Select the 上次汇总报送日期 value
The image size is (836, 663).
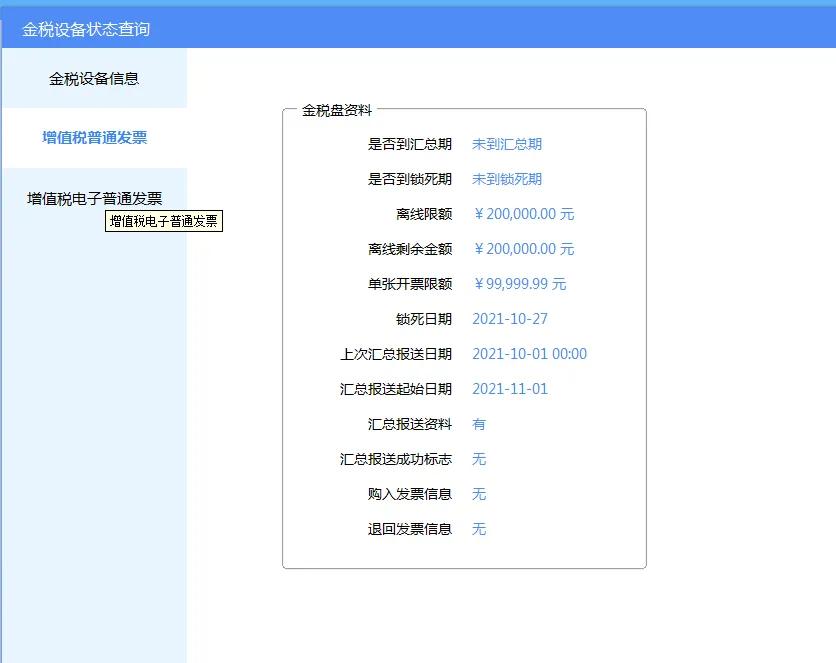529,353
